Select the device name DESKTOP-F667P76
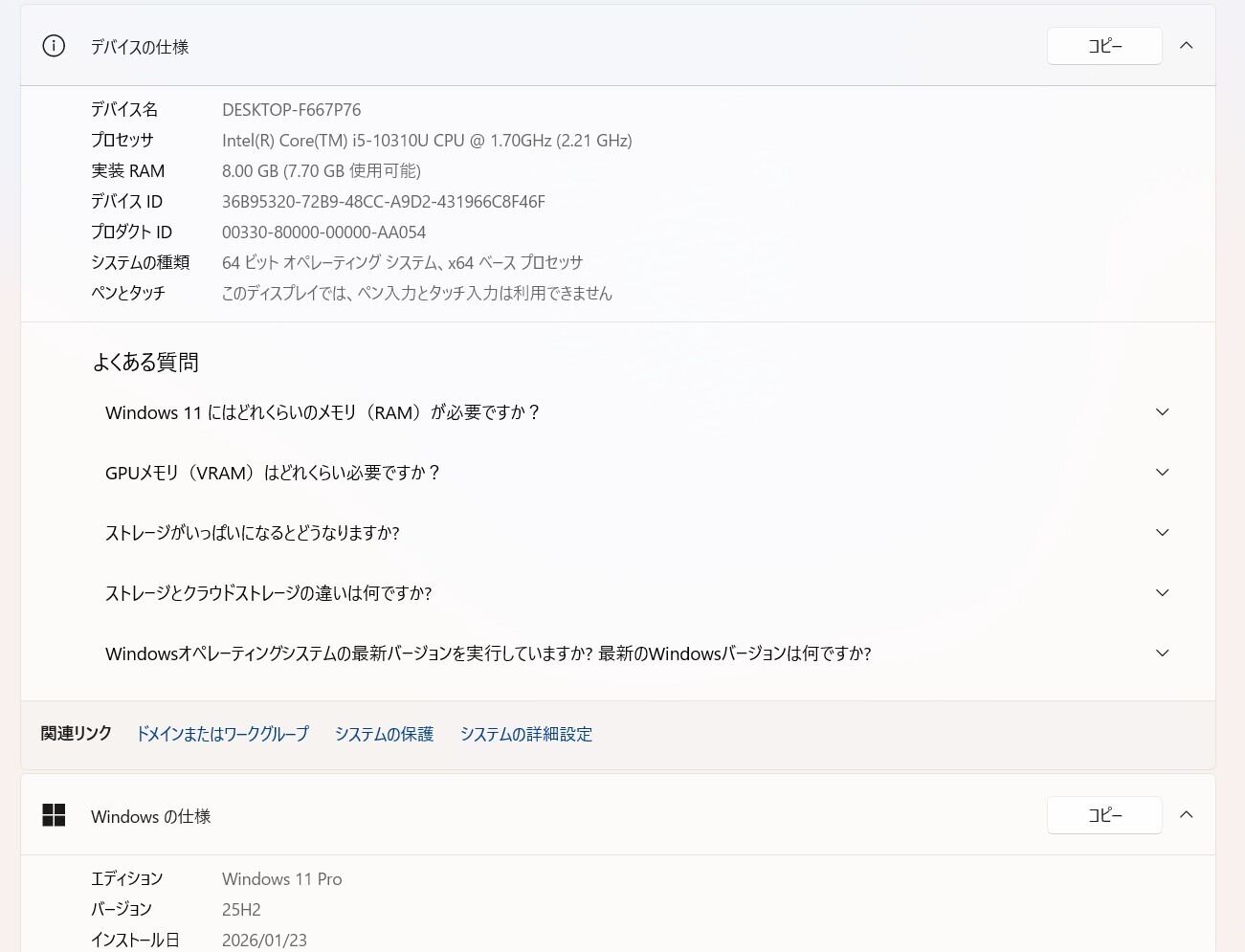Viewport: 1245px width, 952px height. tap(292, 110)
